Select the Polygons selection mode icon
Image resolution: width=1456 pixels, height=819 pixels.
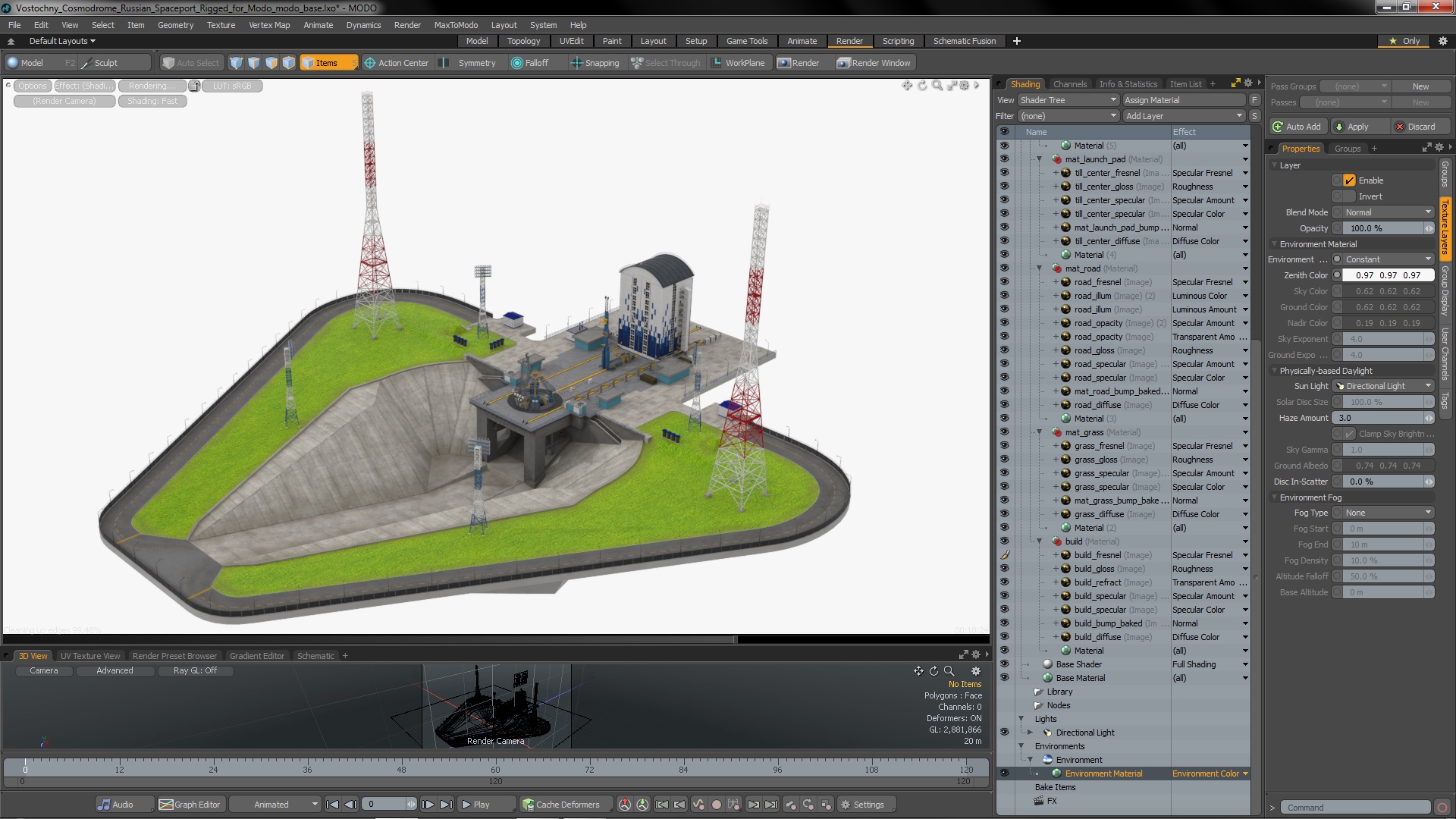click(271, 63)
